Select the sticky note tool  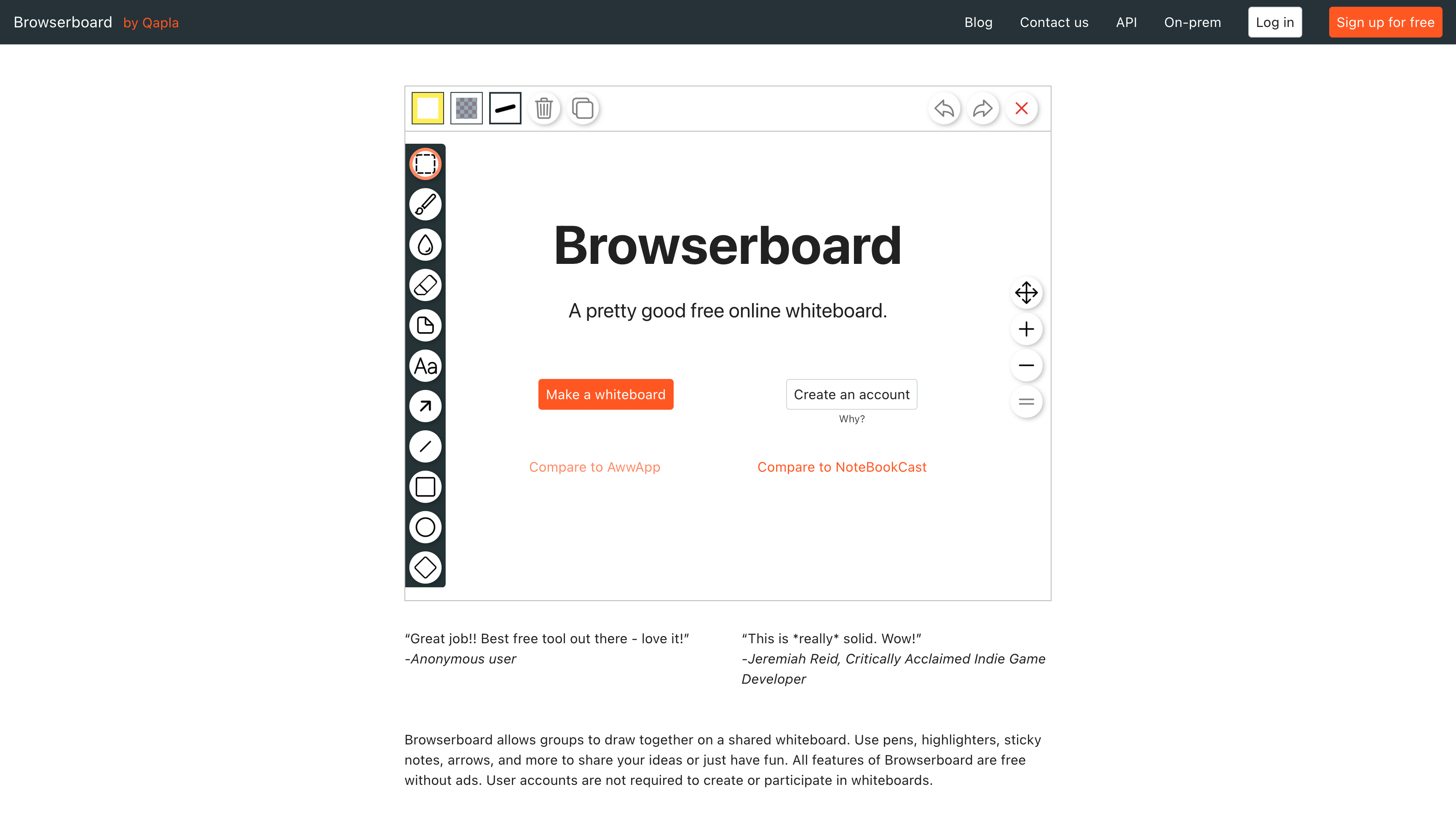(x=425, y=325)
